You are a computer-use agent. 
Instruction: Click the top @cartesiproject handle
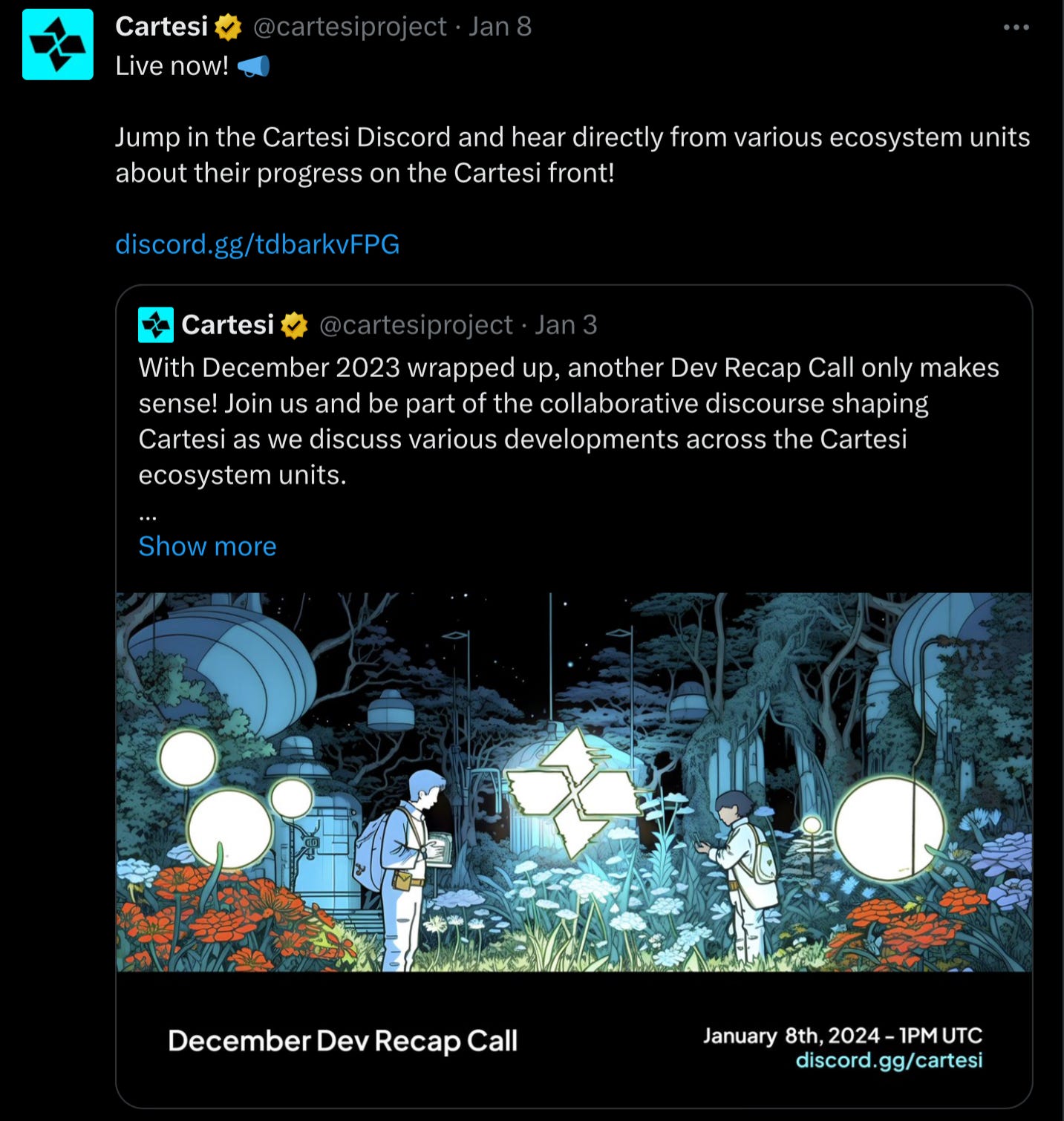click(x=350, y=27)
